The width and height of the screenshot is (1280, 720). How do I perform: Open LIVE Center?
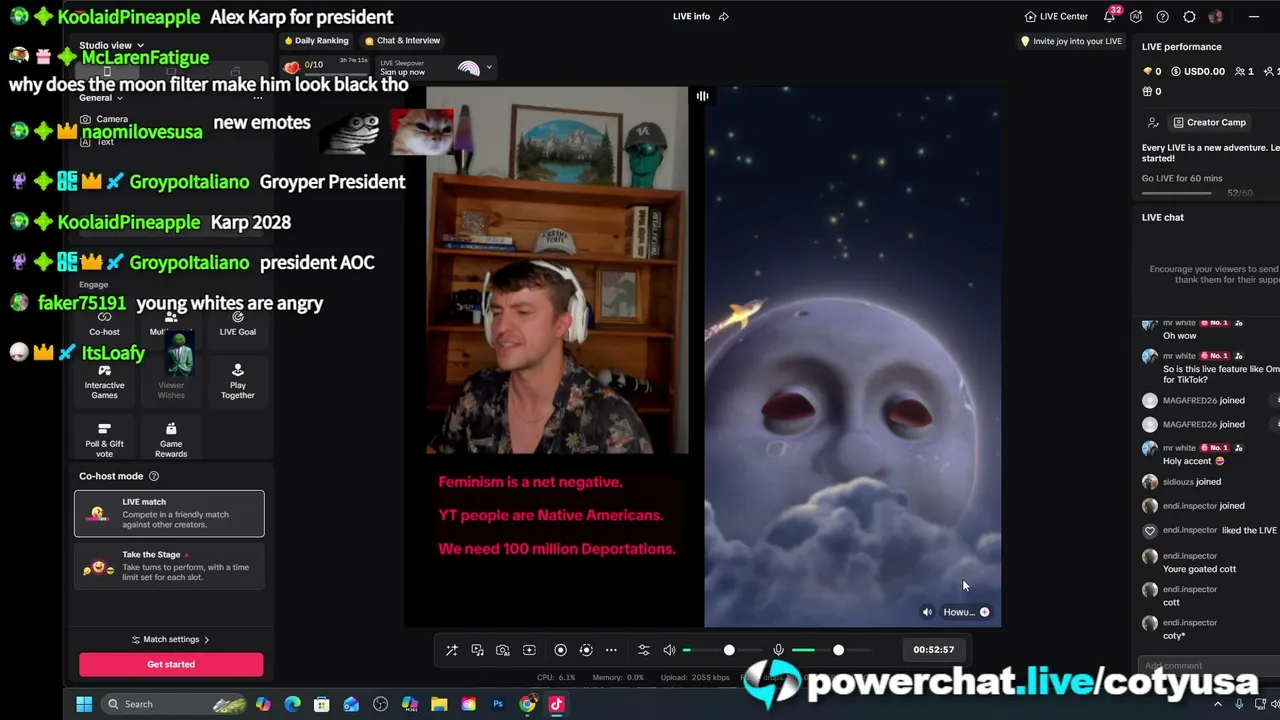pos(1056,16)
